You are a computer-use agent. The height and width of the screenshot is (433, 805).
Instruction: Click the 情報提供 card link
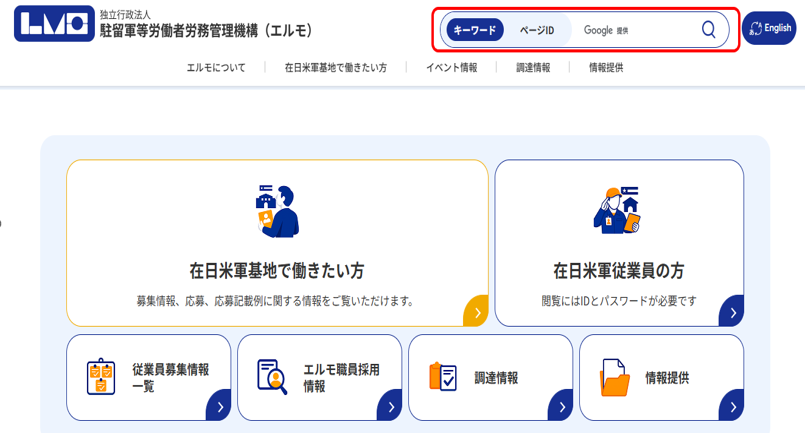667,378
